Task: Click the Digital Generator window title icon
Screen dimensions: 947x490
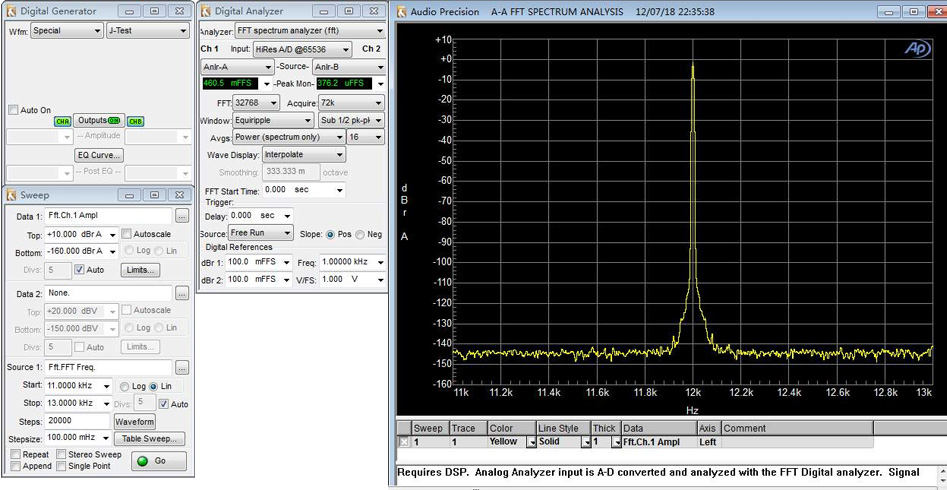Action: point(11,10)
